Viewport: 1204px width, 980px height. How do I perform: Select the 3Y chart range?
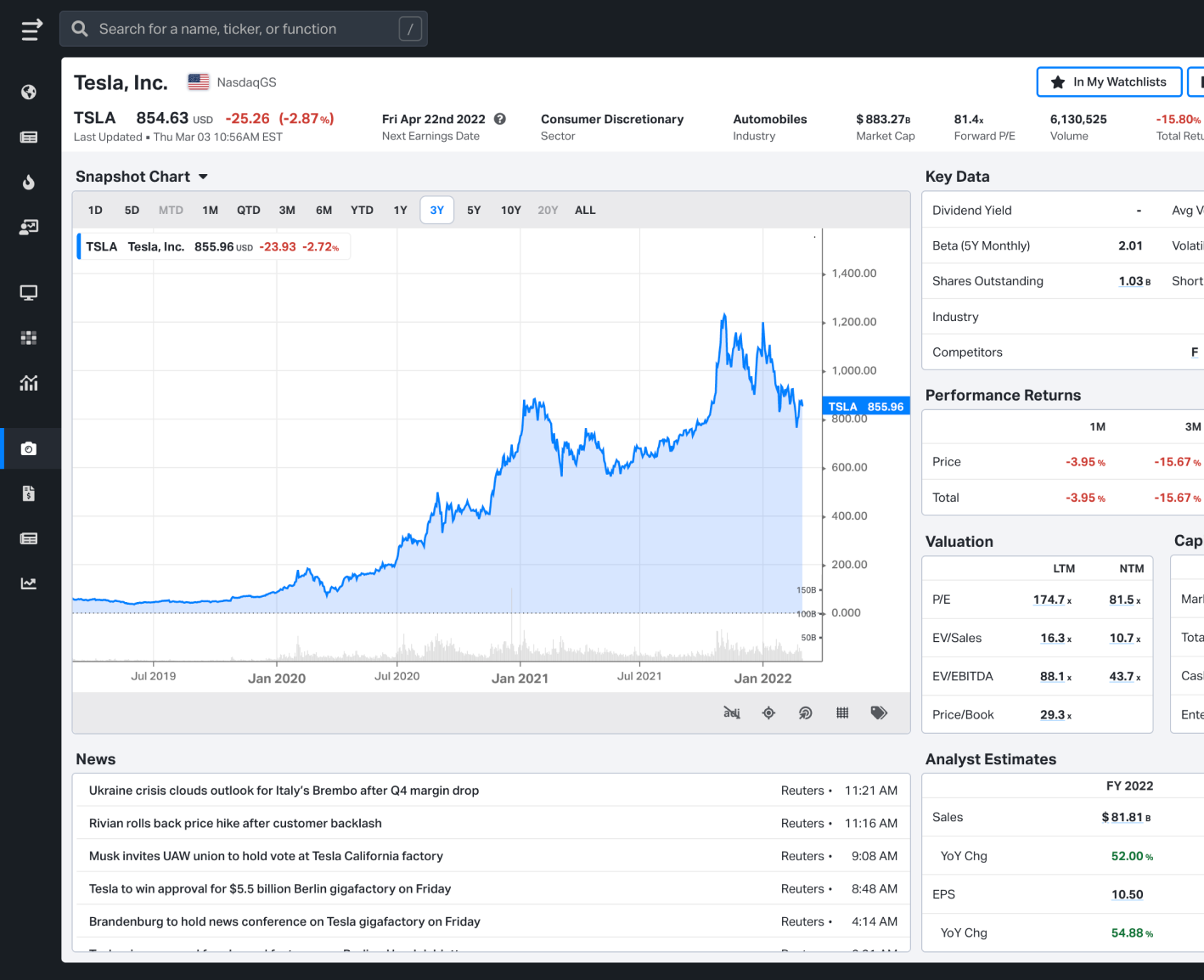[x=437, y=210]
